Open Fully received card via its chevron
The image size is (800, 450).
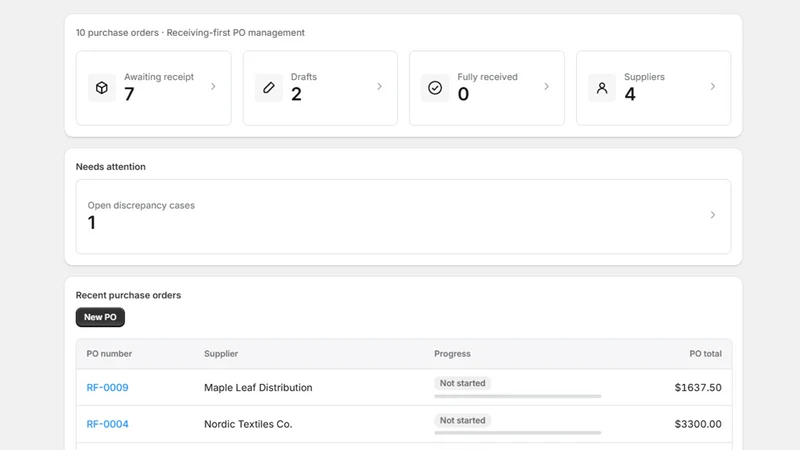[546, 87]
